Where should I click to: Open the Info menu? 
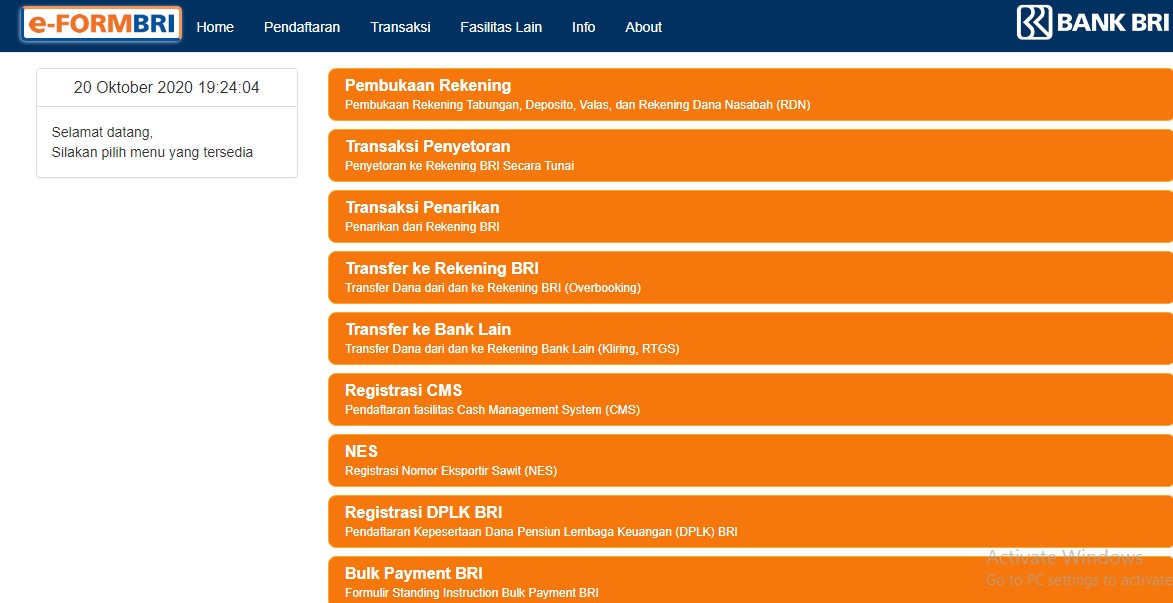[584, 27]
